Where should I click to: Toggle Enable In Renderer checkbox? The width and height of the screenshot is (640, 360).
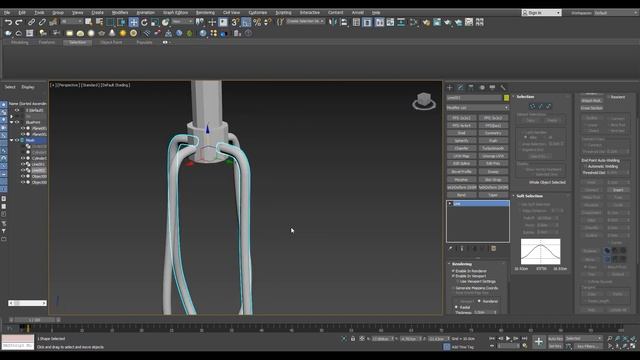453,271
